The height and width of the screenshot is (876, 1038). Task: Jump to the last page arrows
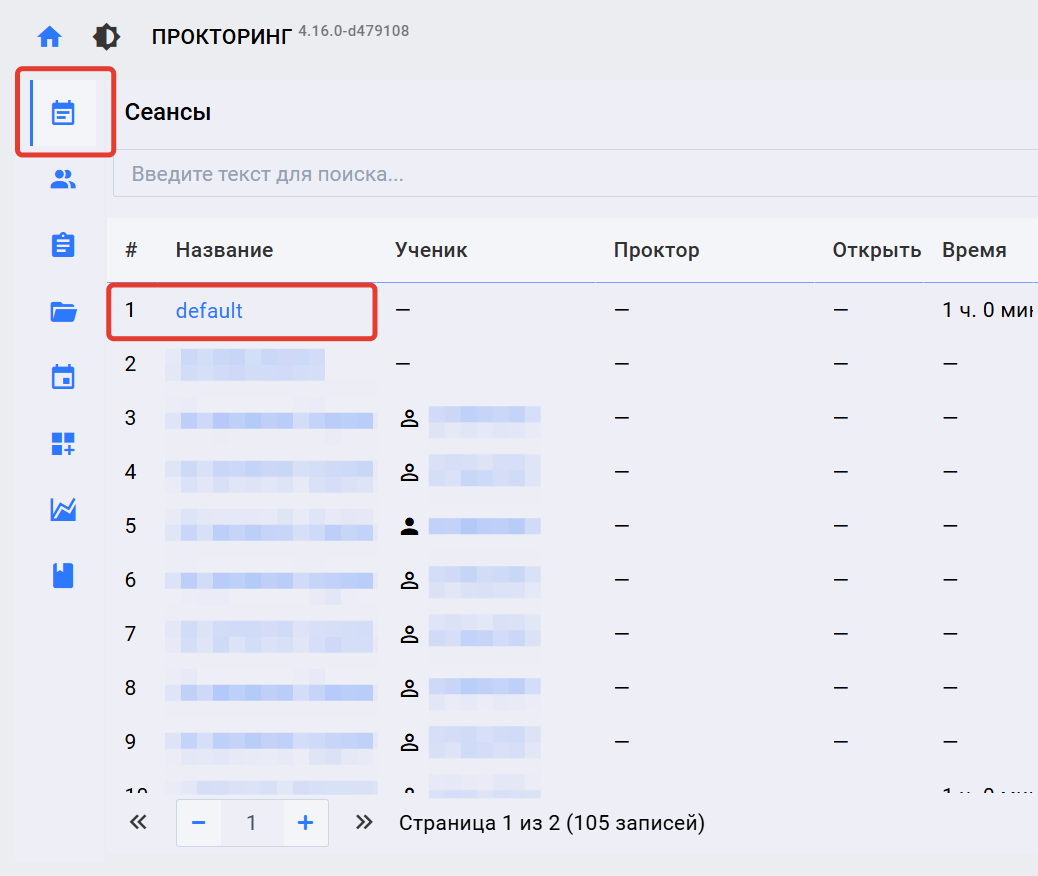point(364,823)
